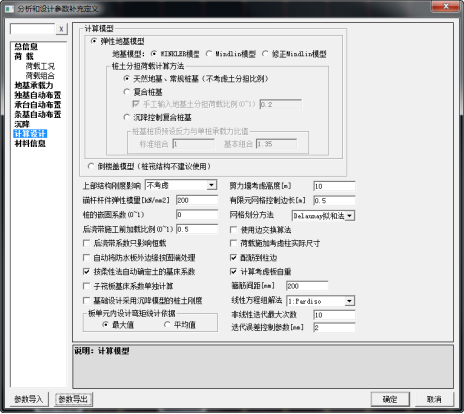
Task: Click the 参数导入 button
Action: [29, 399]
